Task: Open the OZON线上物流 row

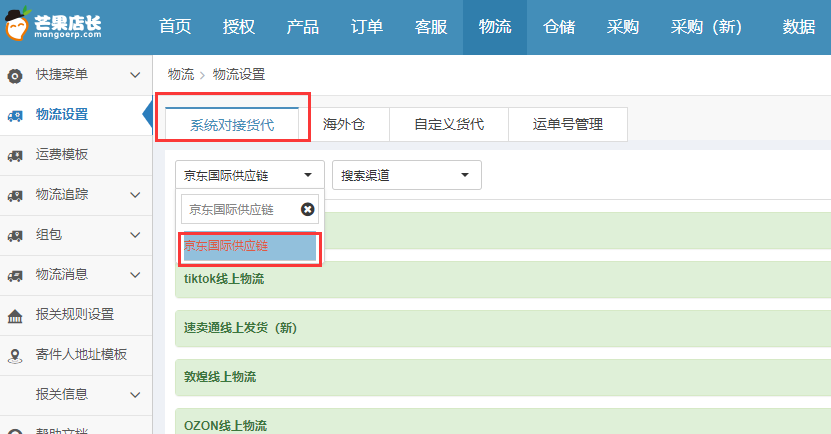Action: (503, 422)
